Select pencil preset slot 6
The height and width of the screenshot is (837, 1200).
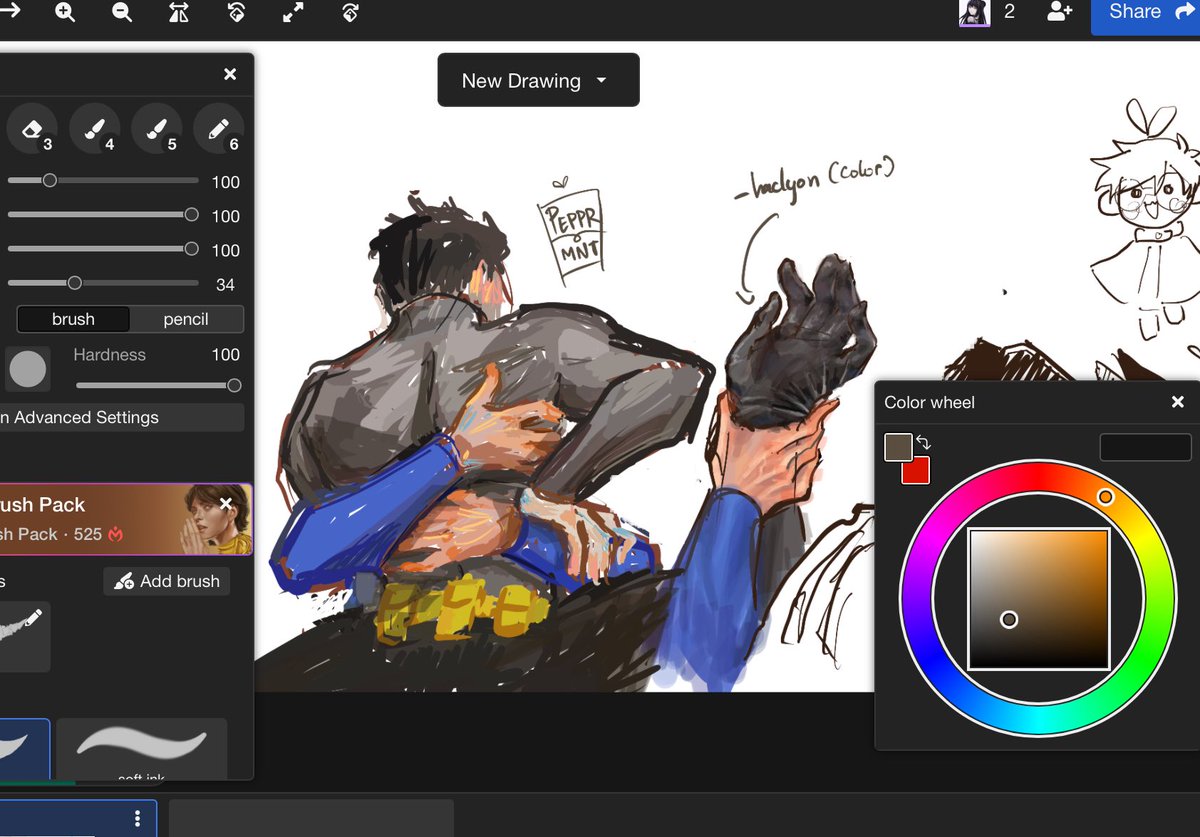coord(219,129)
